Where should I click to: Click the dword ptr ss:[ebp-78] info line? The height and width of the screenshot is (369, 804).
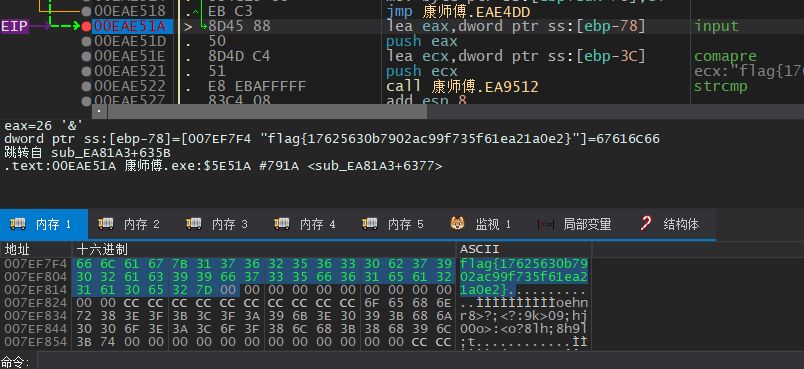point(332,139)
